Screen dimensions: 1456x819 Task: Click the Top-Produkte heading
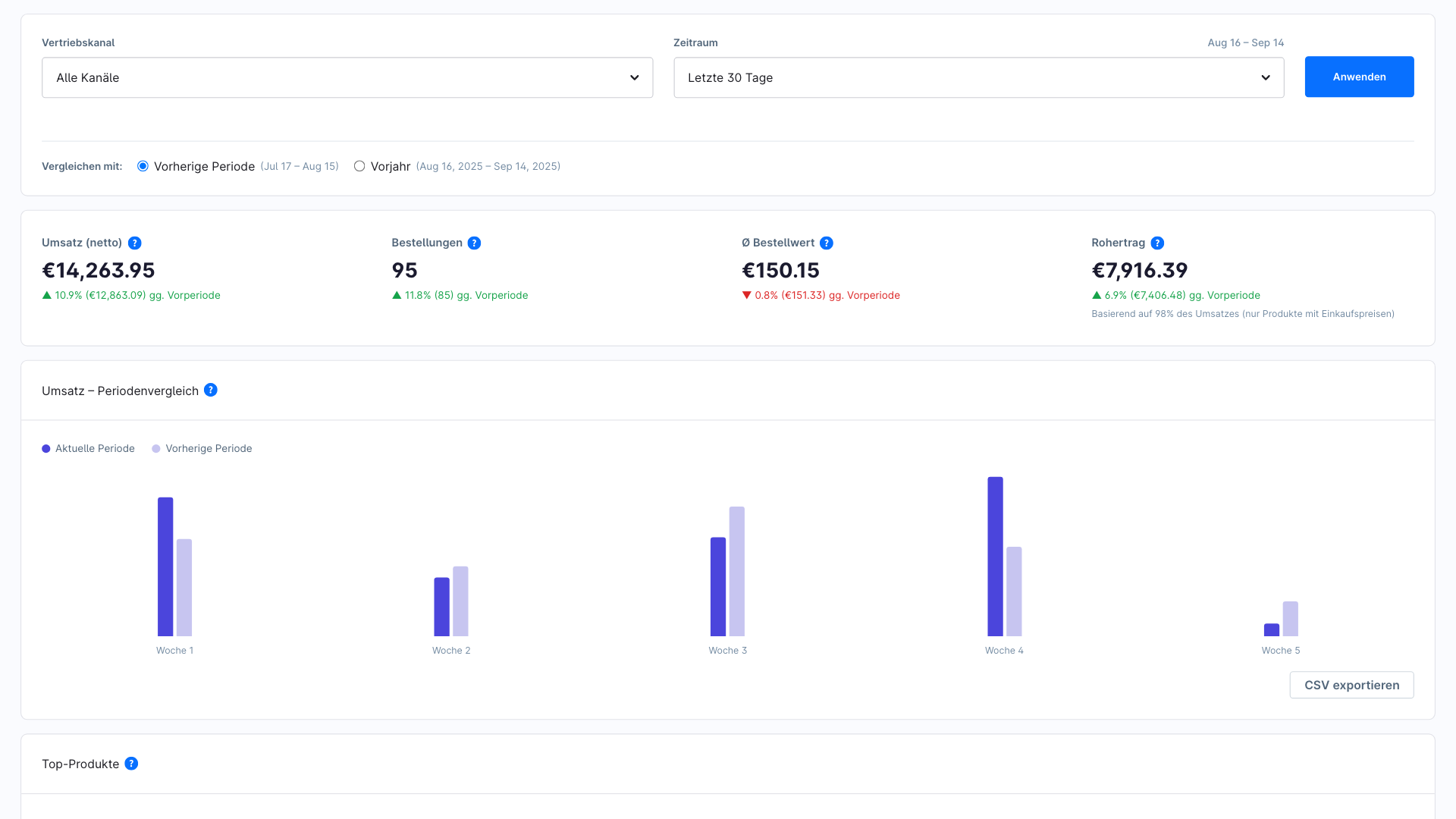pos(80,764)
